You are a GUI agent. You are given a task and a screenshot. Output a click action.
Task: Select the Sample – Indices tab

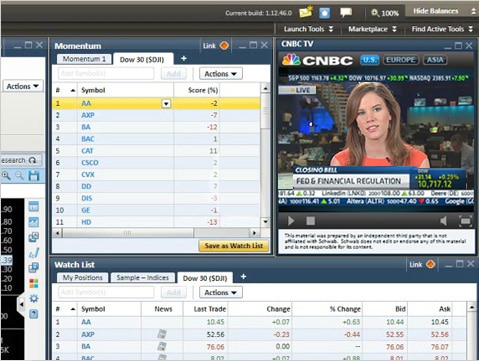tap(142, 278)
